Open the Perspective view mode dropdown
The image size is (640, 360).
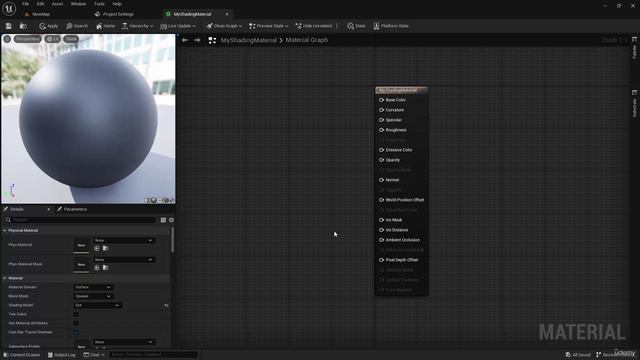(28, 39)
